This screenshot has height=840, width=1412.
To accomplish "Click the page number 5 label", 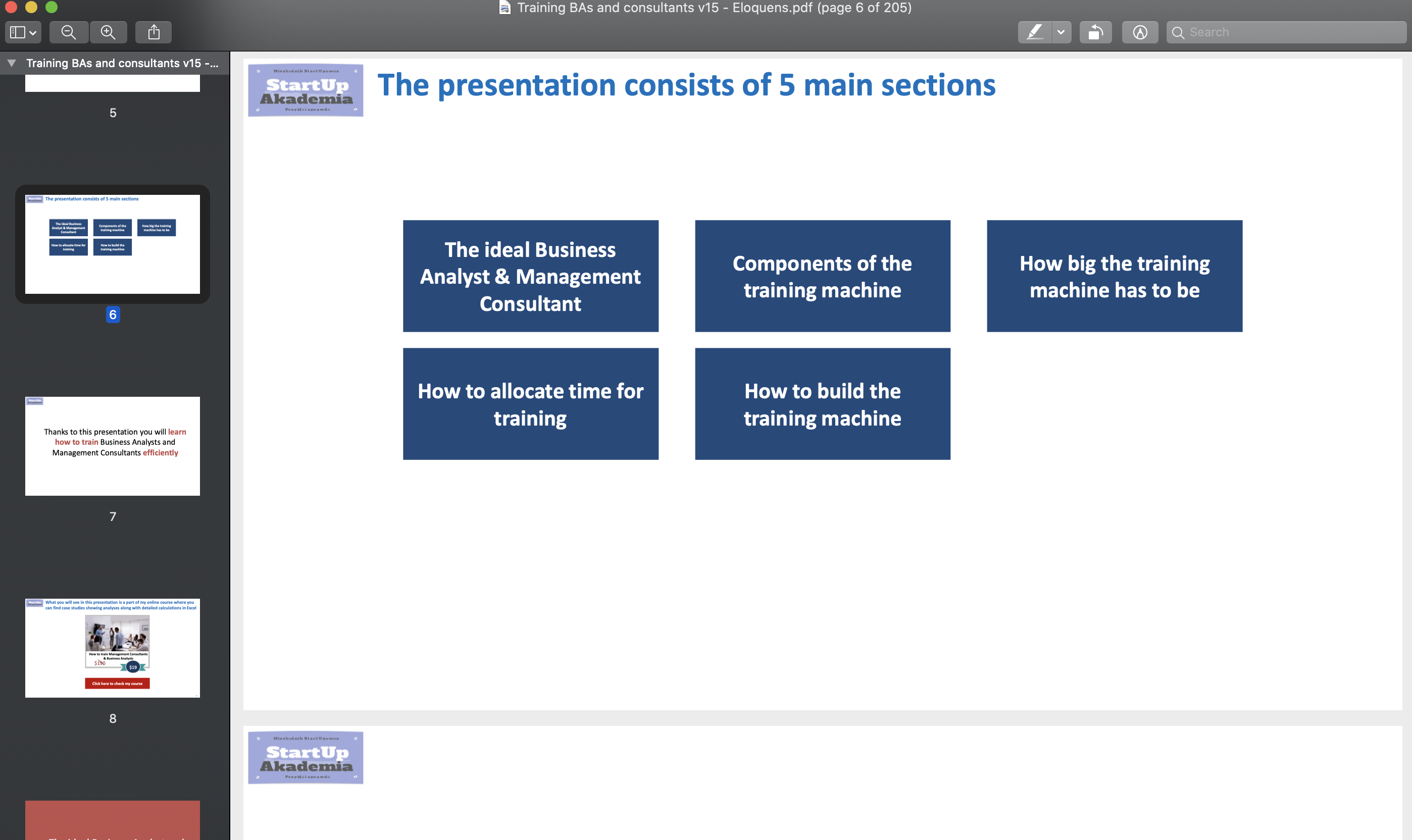I will click(x=113, y=113).
